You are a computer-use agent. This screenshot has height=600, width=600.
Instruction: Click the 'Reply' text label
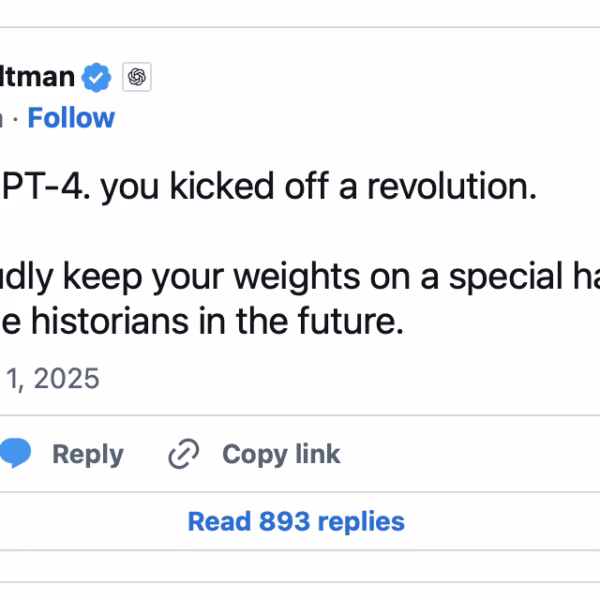coord(88,455)
